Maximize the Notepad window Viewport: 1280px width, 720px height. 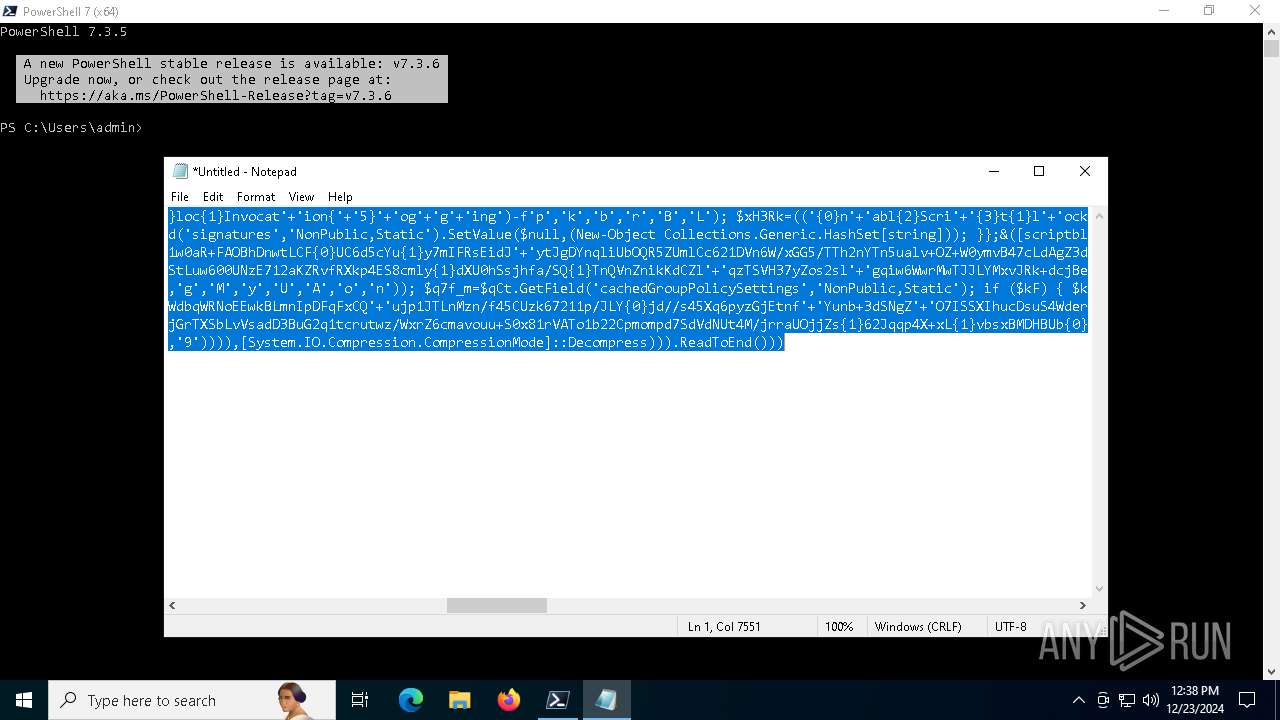[x=1039, y=171]
